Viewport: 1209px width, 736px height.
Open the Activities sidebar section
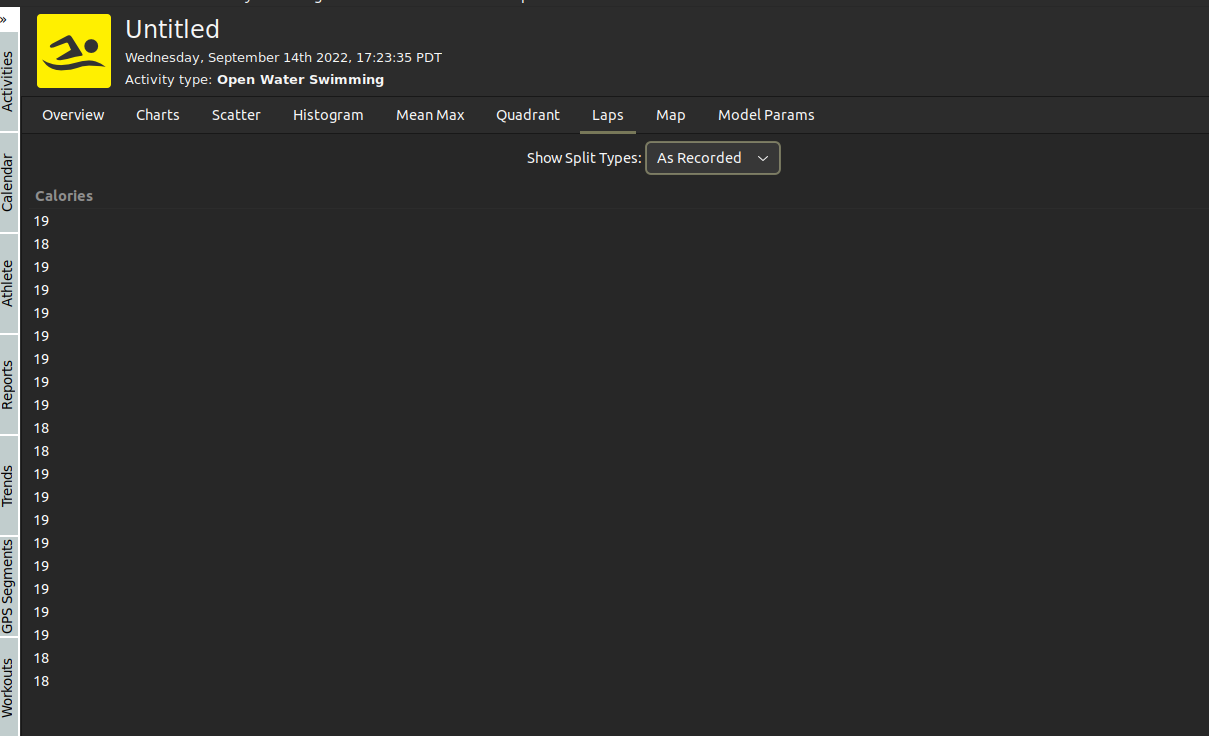[x=8, y=72]
